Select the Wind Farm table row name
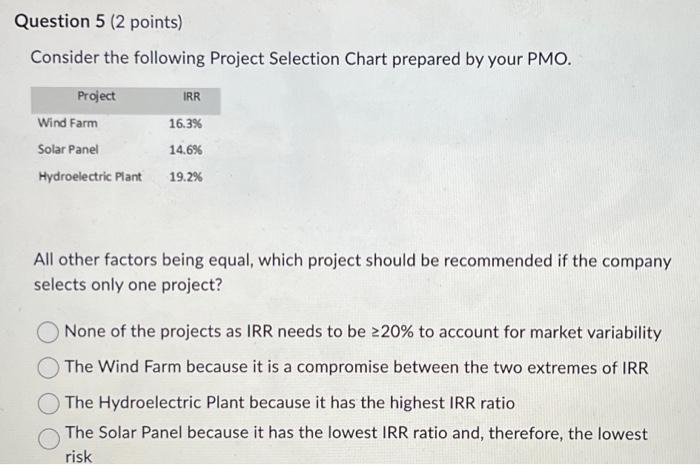Image resolution: width=700 pixels, height=465 pixels. click(x=67, y=123)
